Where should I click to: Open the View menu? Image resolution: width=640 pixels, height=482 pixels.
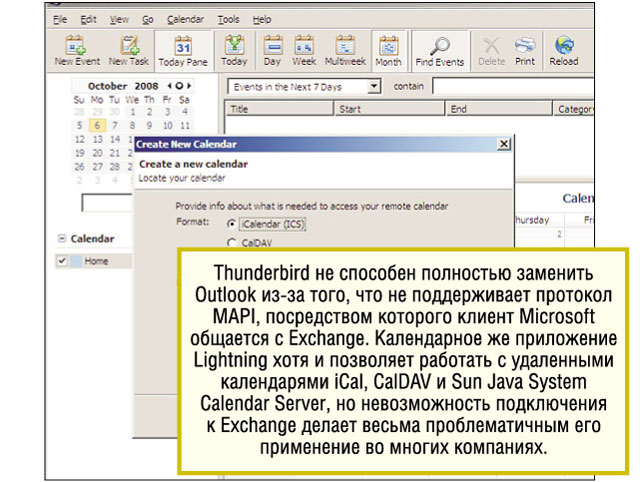point(119,19)
